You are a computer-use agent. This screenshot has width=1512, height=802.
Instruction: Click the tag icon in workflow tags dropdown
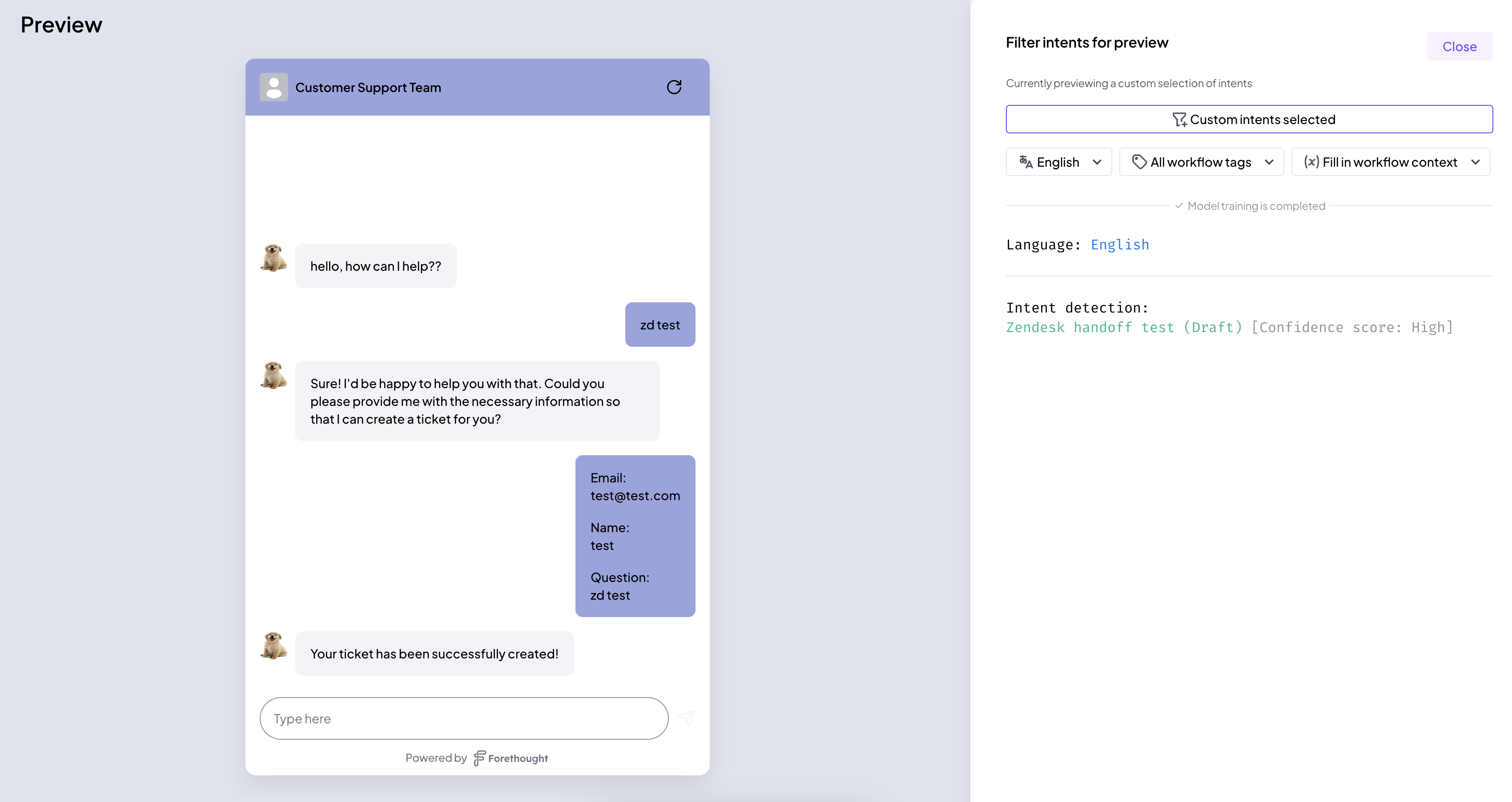coord(1139,162)
